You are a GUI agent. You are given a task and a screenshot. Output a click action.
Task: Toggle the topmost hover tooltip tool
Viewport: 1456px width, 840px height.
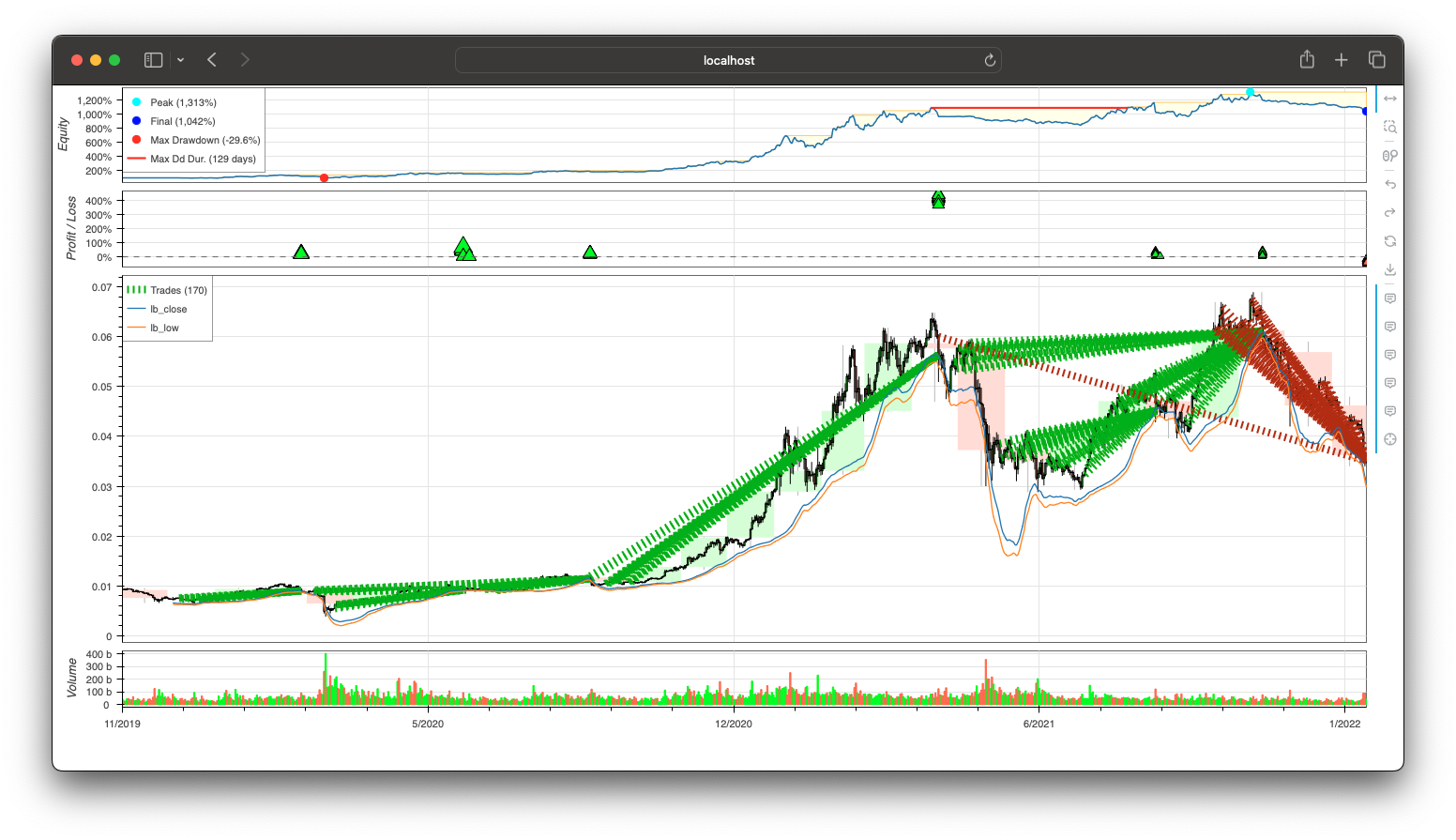(x=1390, y=298)
